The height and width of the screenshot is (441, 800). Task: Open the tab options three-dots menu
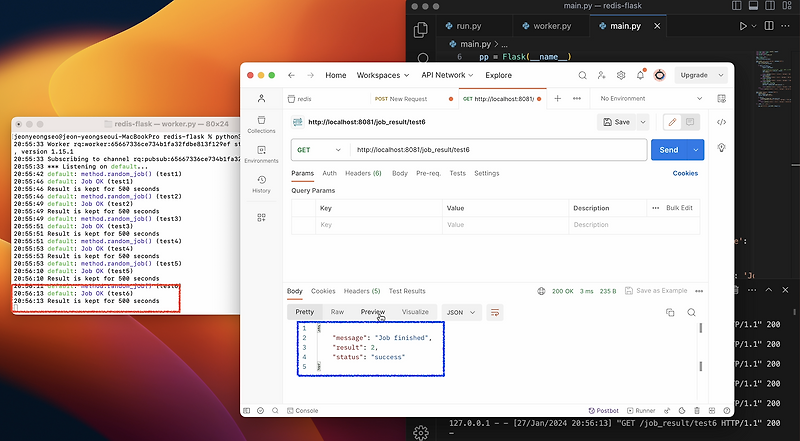577,99
